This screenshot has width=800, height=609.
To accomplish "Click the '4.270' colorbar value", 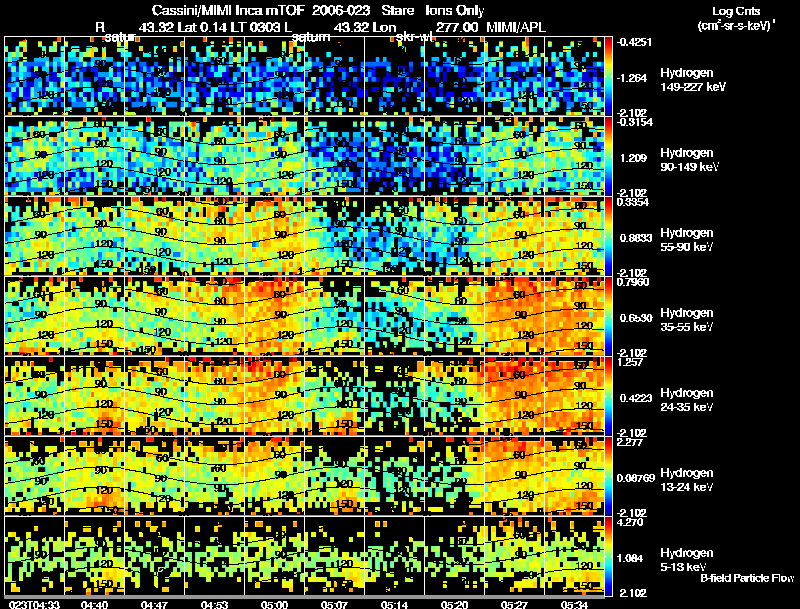I will (x=630, y=523).
